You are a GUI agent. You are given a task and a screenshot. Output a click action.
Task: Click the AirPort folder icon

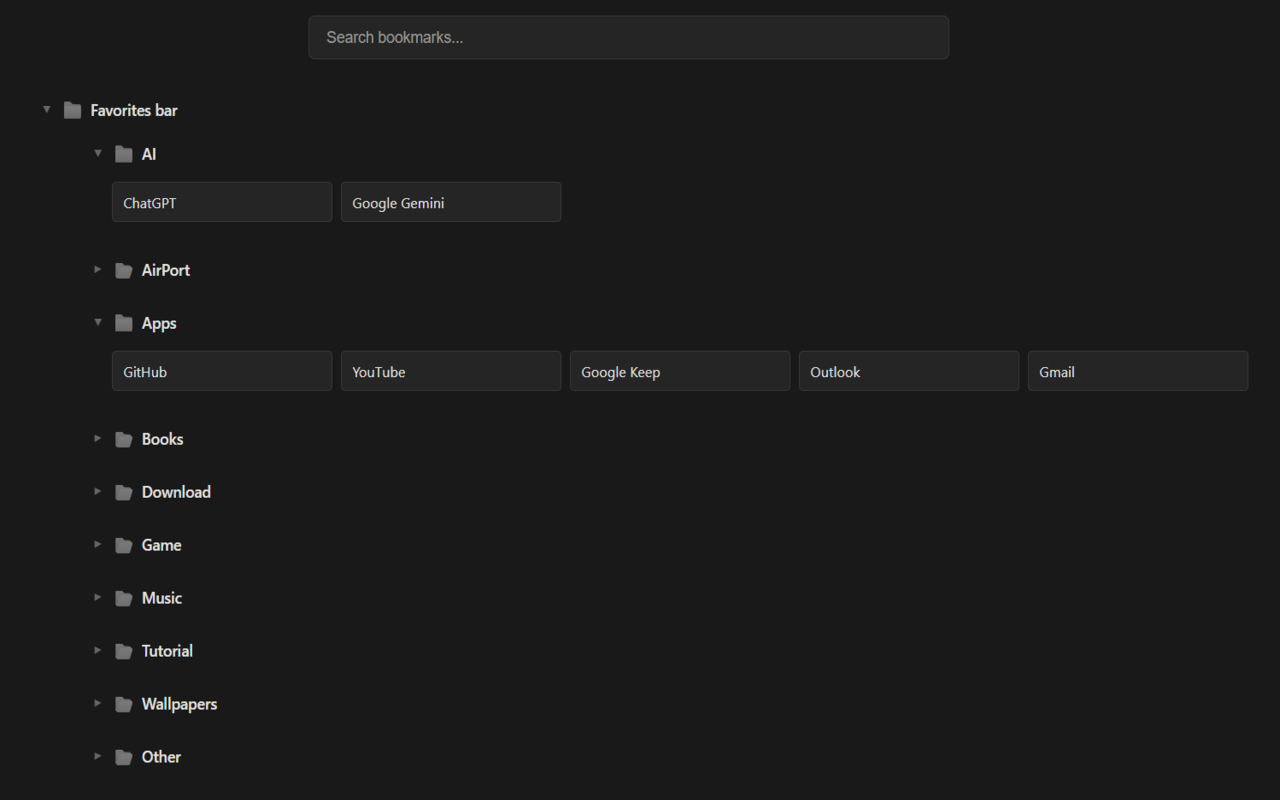(x=124, y=270)
